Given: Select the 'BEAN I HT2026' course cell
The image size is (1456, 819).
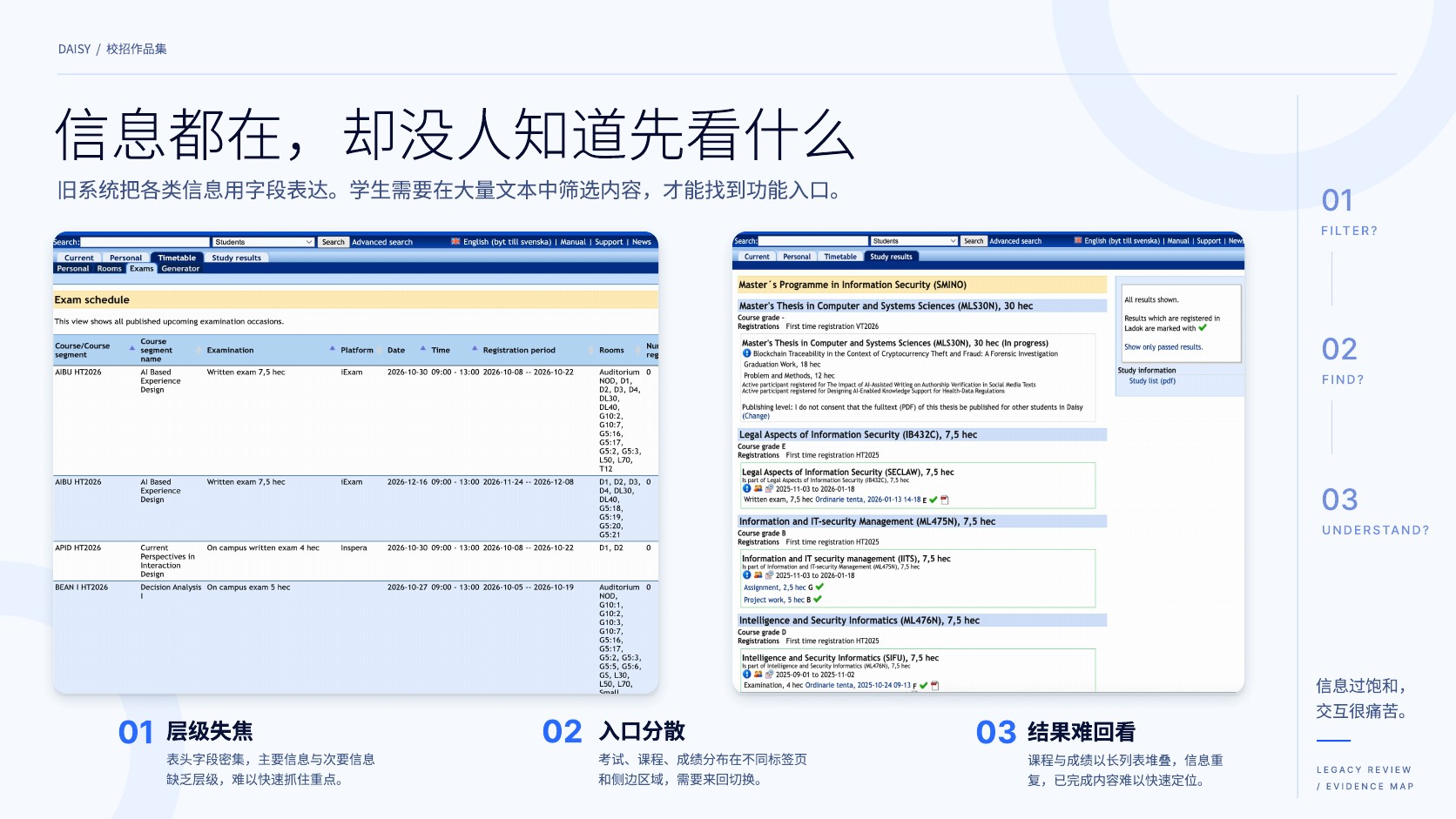Looking at the screenshot, I should (x=82, y=587).
